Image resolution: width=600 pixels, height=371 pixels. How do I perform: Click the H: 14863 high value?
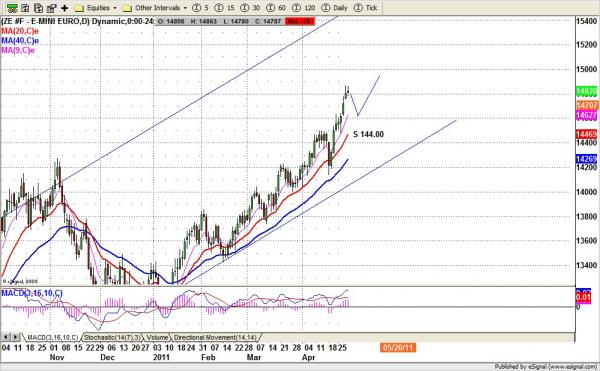click(x=204, y=22)
